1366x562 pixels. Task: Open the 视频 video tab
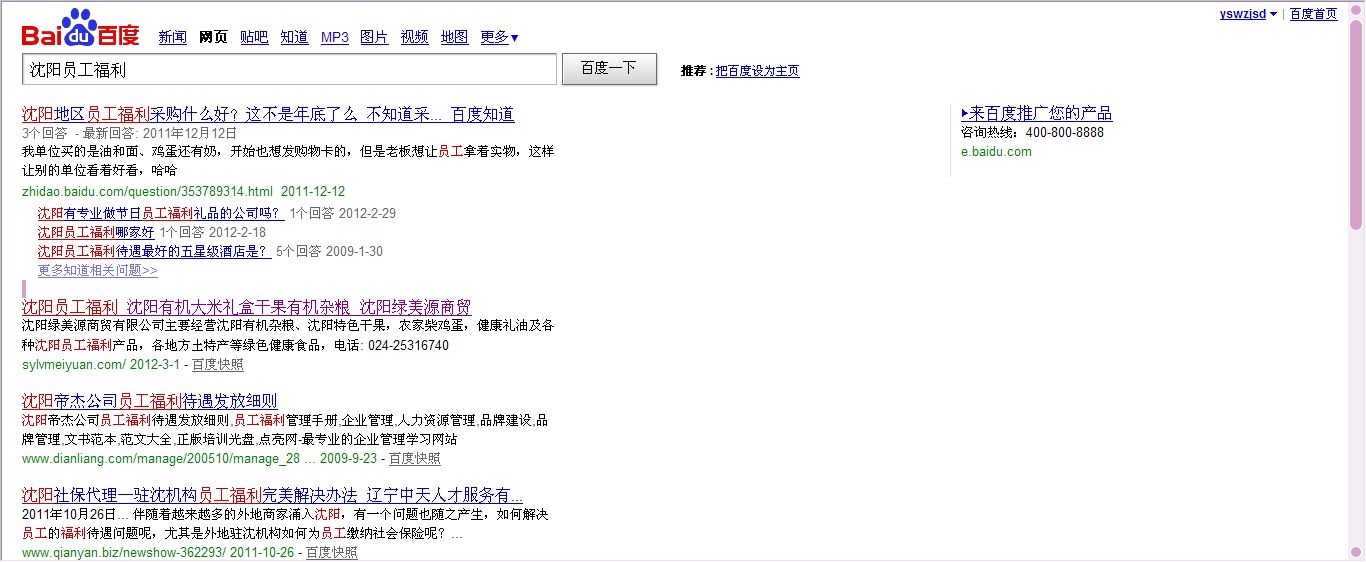[x=414, y=38]
